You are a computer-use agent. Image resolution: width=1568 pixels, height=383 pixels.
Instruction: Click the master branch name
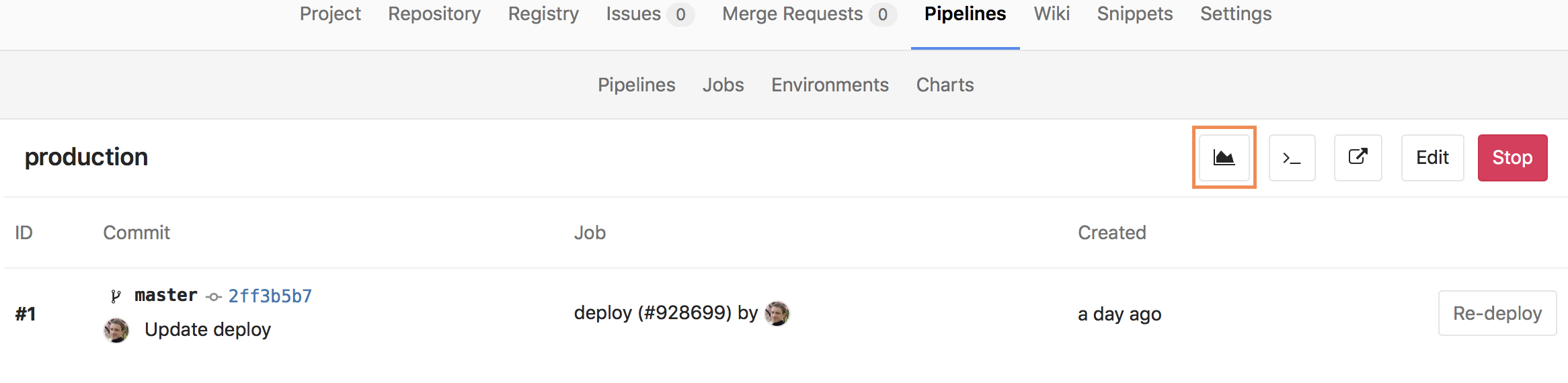(165, 296)
